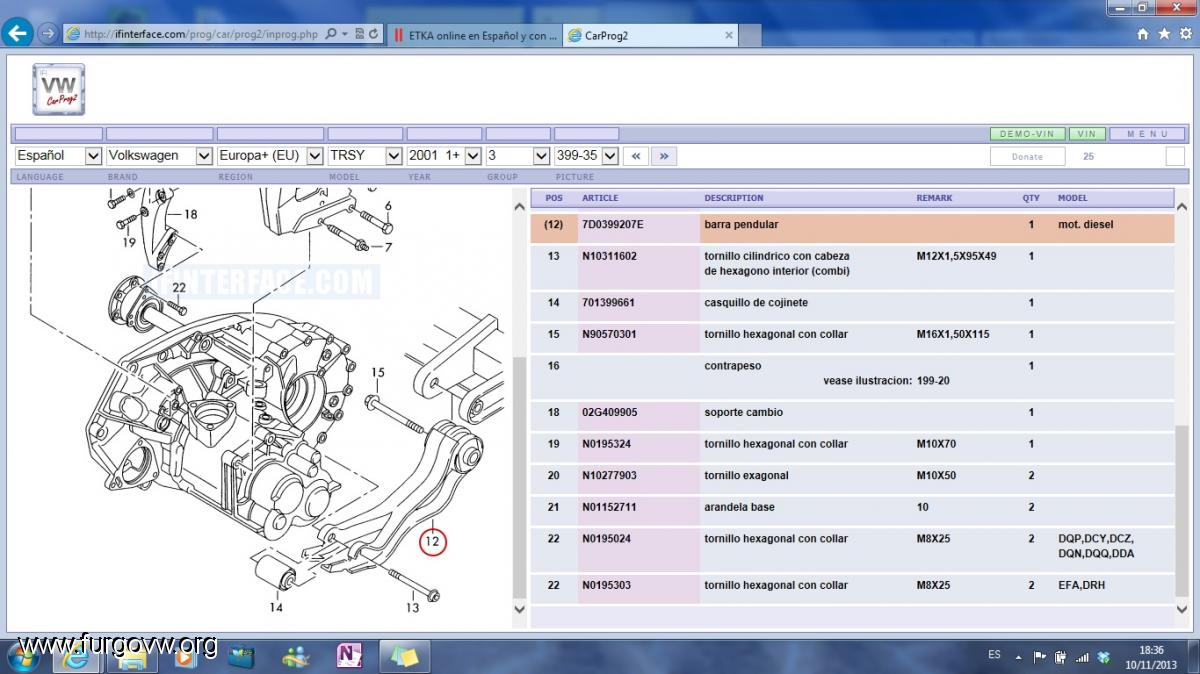Click article number 02G409905

pyautogui.click(x=609, y=412)
